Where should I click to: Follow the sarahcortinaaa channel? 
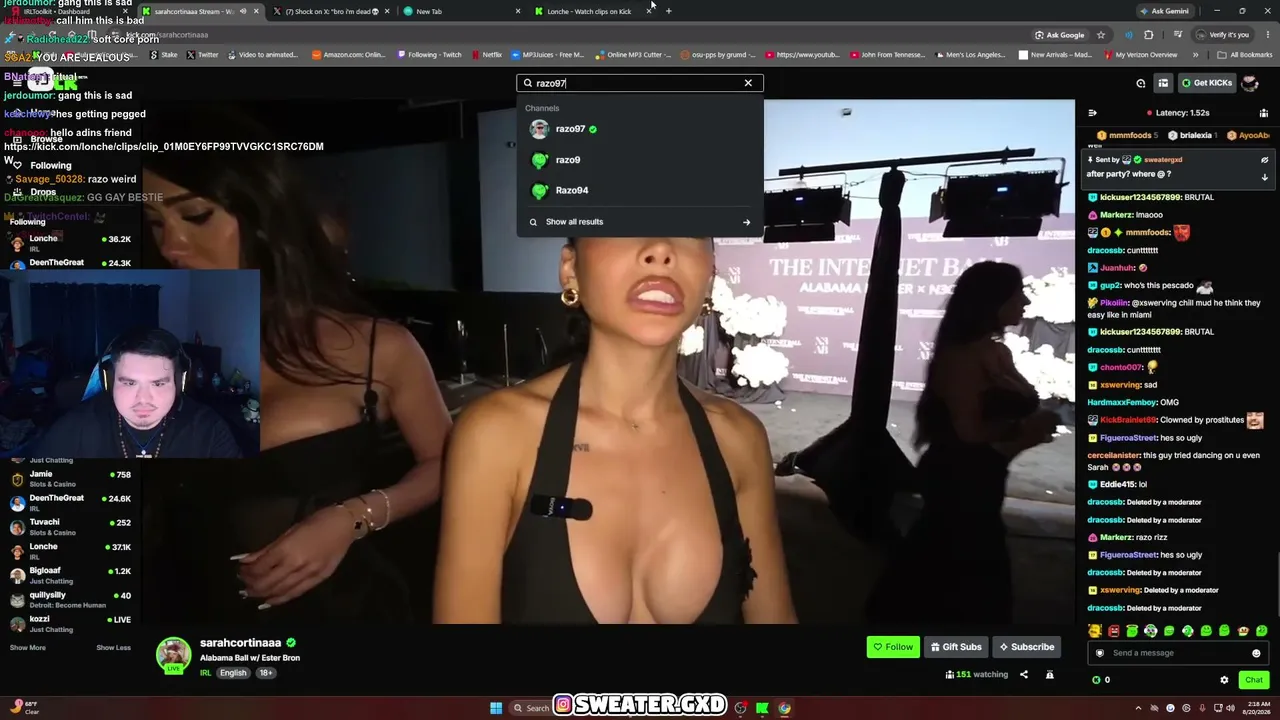pos(893,647)
